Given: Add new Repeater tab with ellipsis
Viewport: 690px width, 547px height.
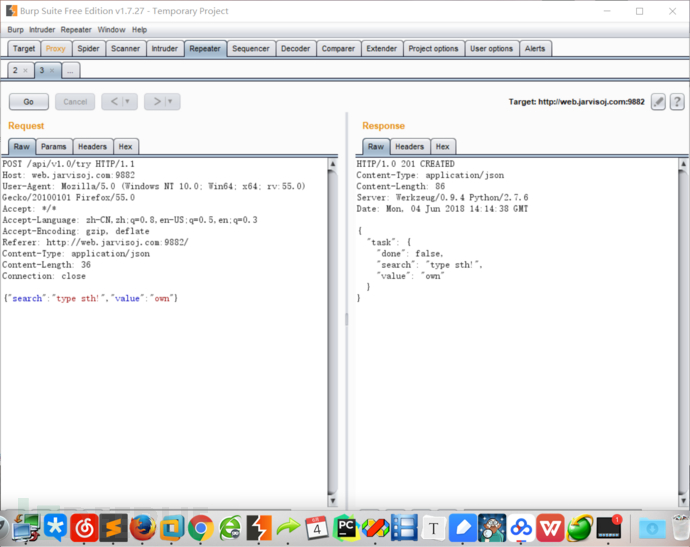Looking at the screenshot, I should pyautogui.click(x=70, y=70).
